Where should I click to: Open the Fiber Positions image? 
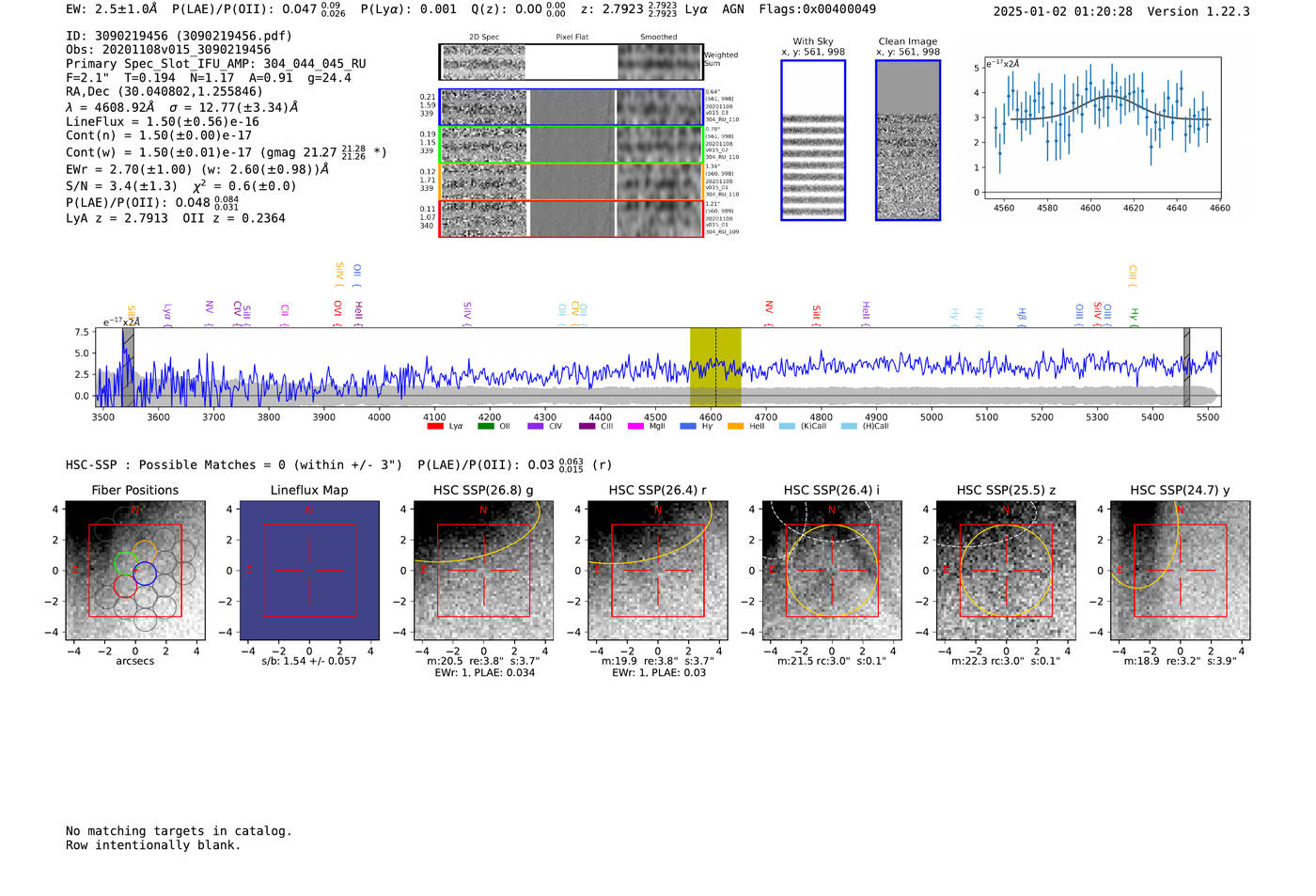click(x=135, y=571)
